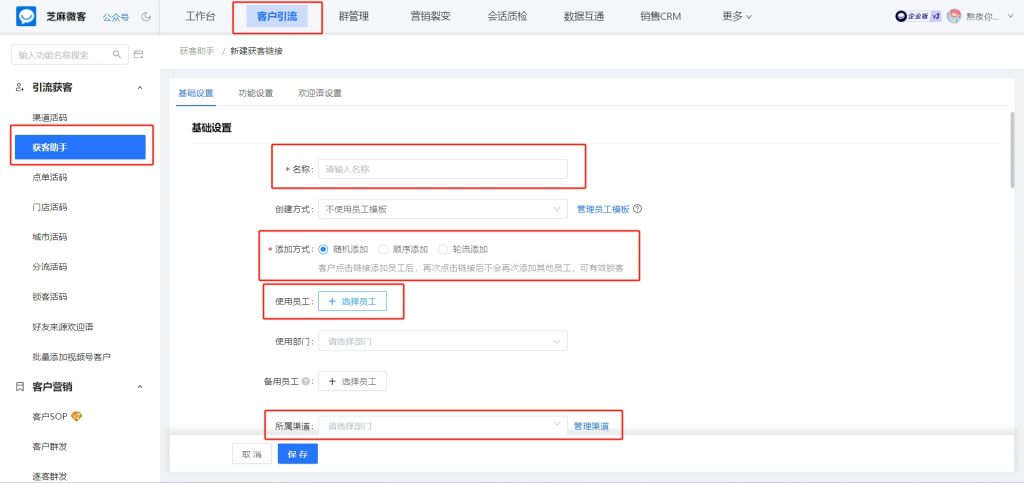Click the 取消 button
Viewport: 1024px width, 483px height.
(x=251, y=454)
